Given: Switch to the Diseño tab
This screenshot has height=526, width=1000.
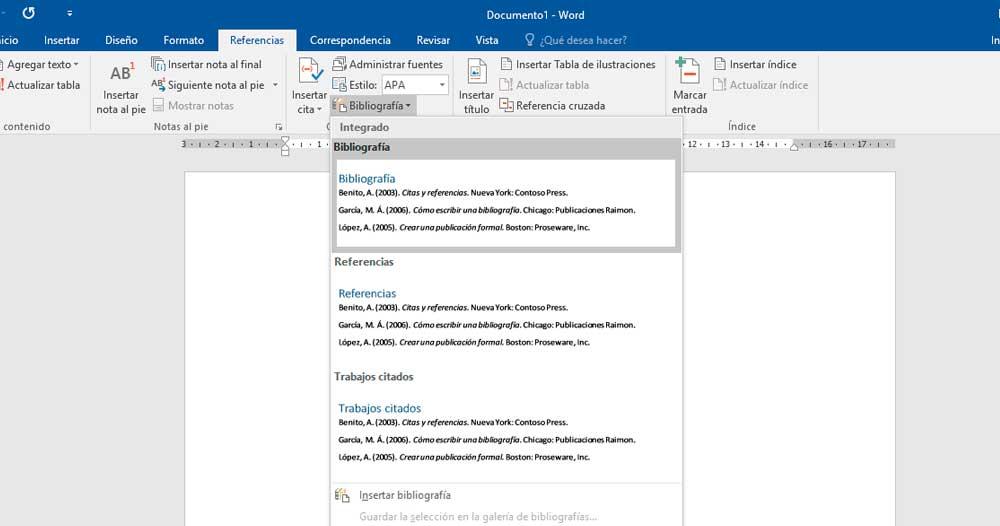Looking at the screenshot, I should point(121,40).
